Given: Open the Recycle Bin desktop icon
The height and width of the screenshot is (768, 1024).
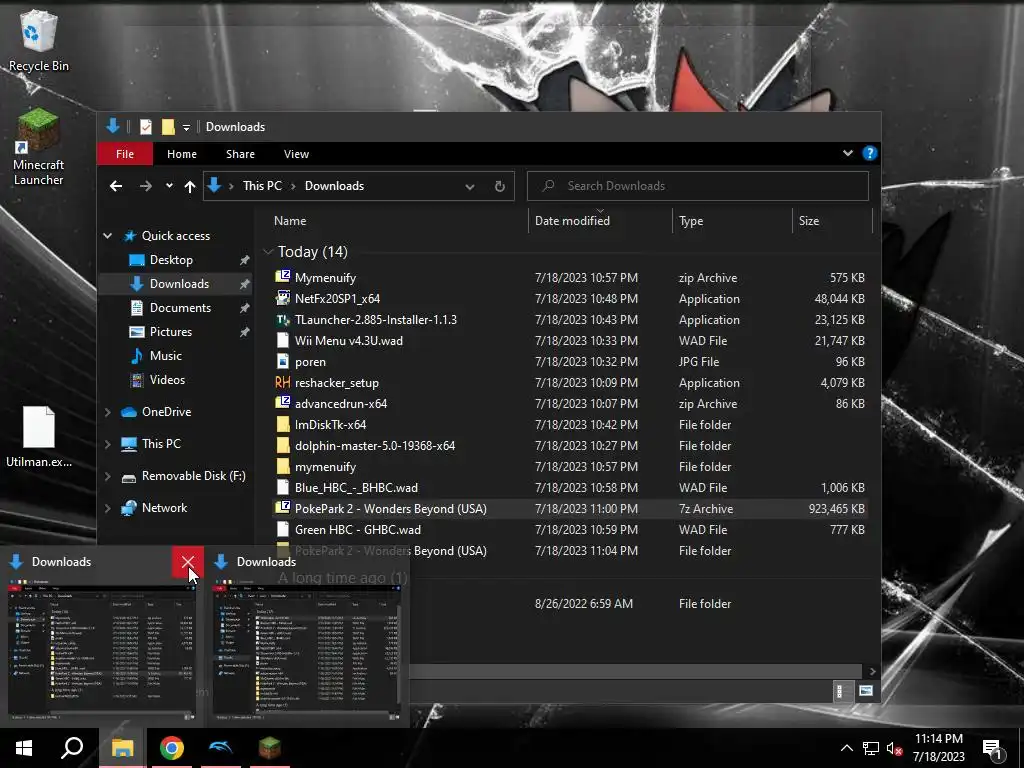Looking at the screenshot, I should [x=39, y=40].
